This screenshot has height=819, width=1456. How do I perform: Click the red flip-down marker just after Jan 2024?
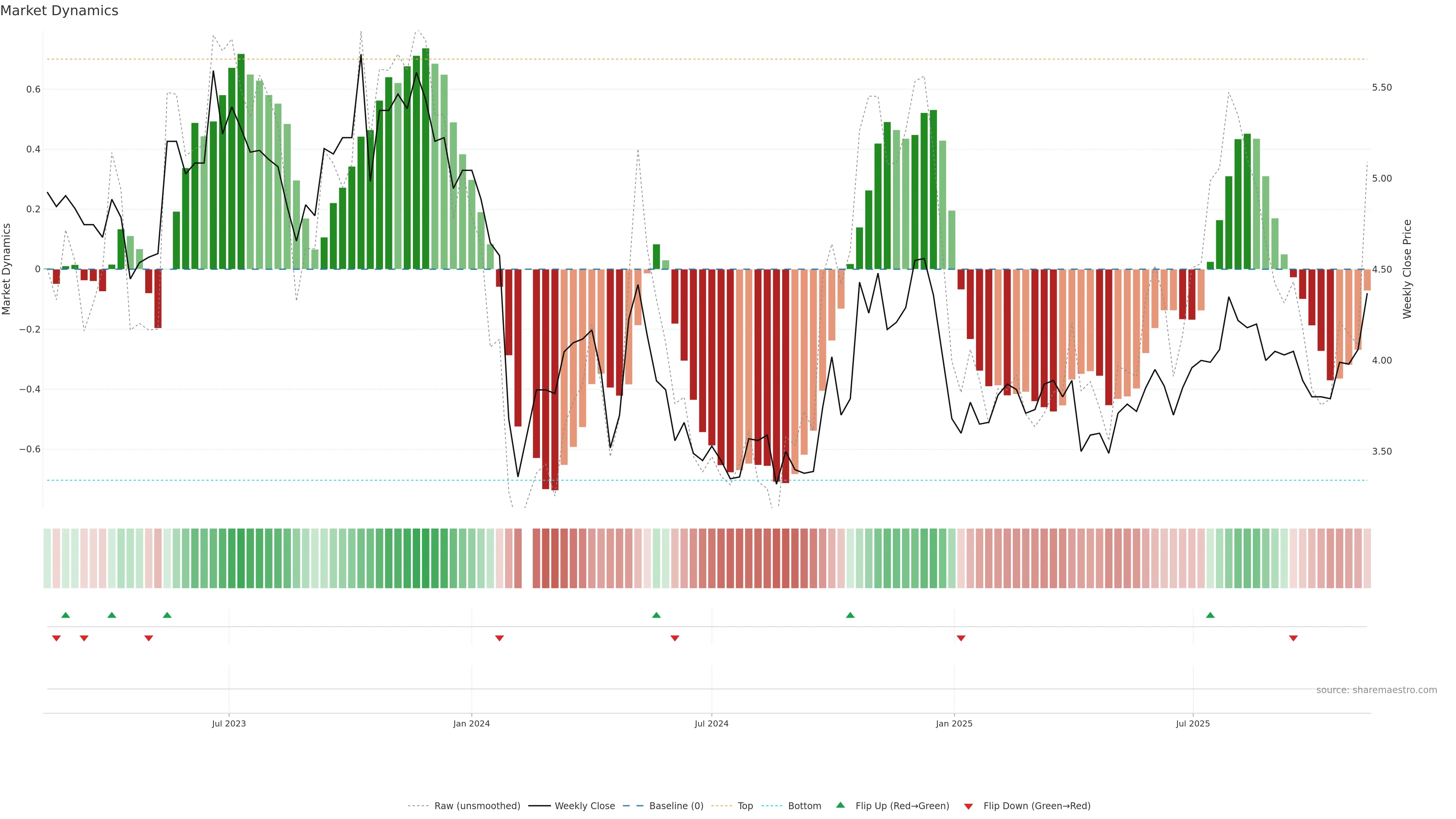tap(499, 638)
